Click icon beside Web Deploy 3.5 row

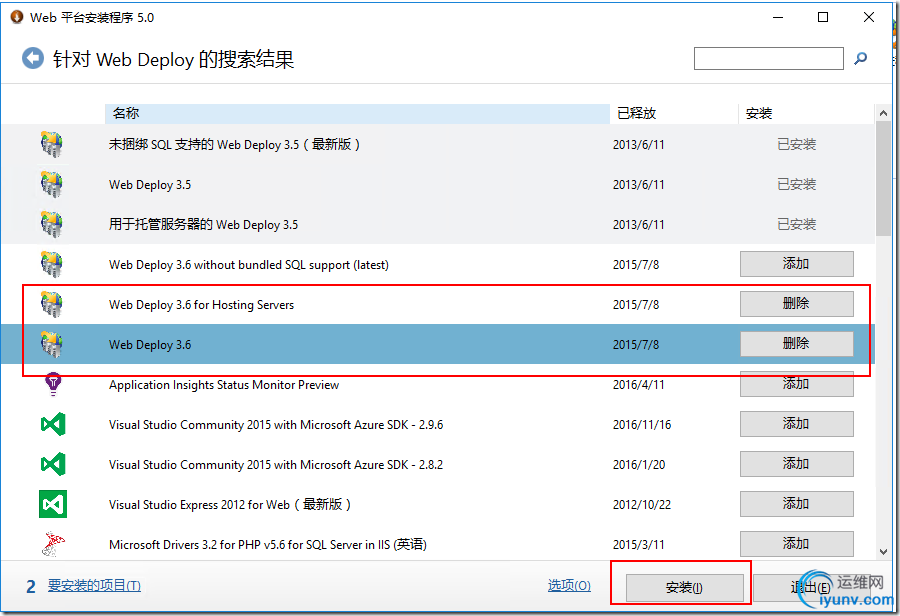pyautogui.click(x=52, y=184)
